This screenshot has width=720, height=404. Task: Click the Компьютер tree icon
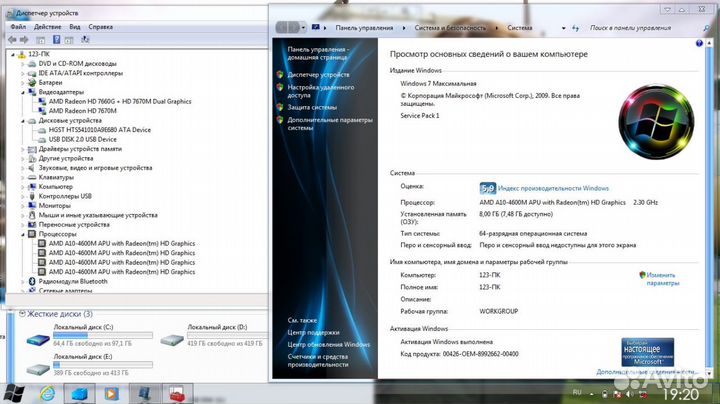[x=32, y=187]
